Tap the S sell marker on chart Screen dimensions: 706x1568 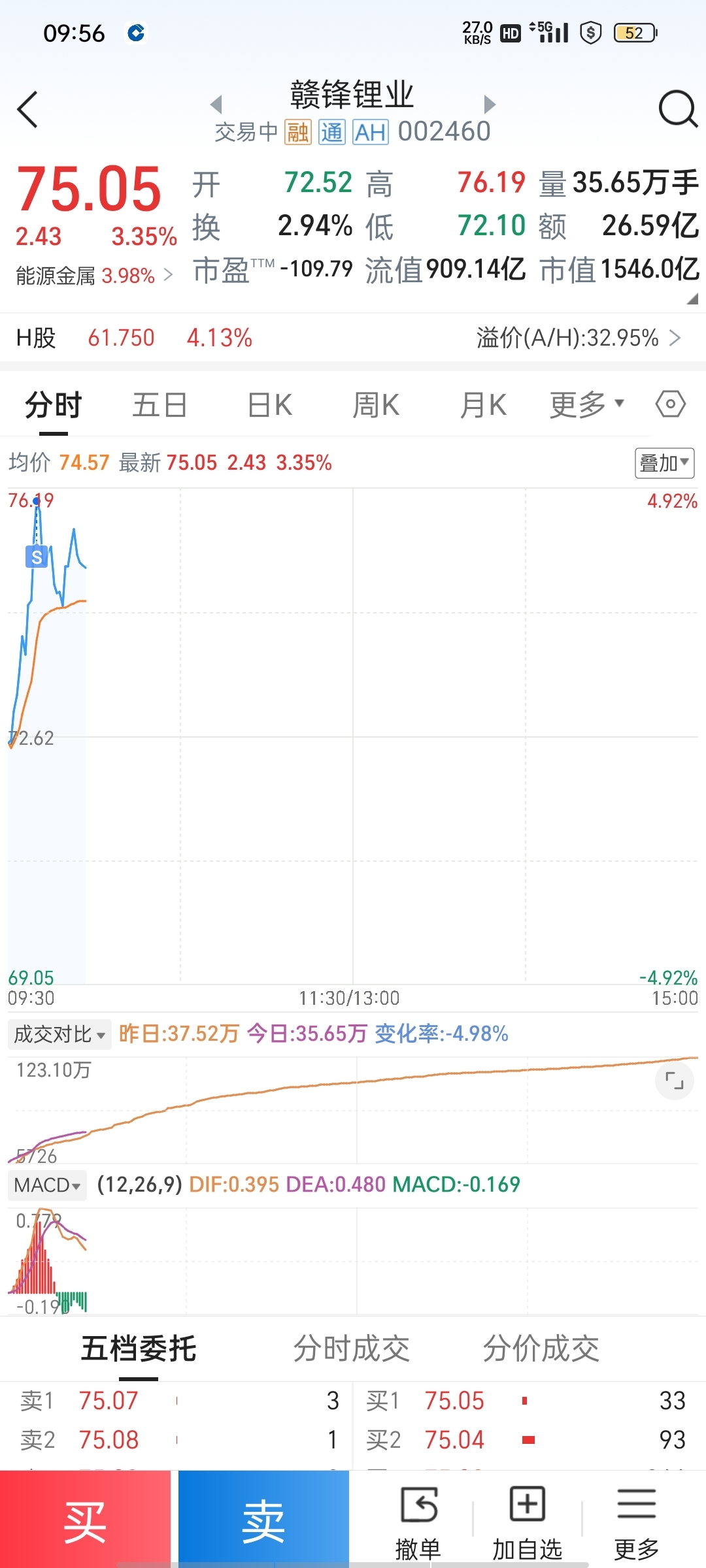point(37,557)
